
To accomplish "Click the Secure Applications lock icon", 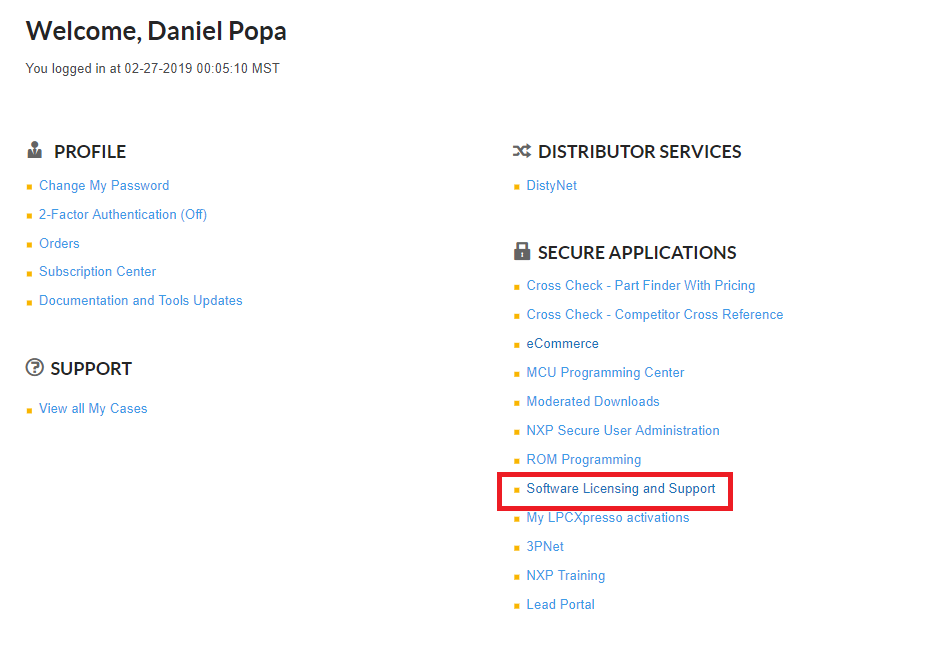I will coord(521,252).
